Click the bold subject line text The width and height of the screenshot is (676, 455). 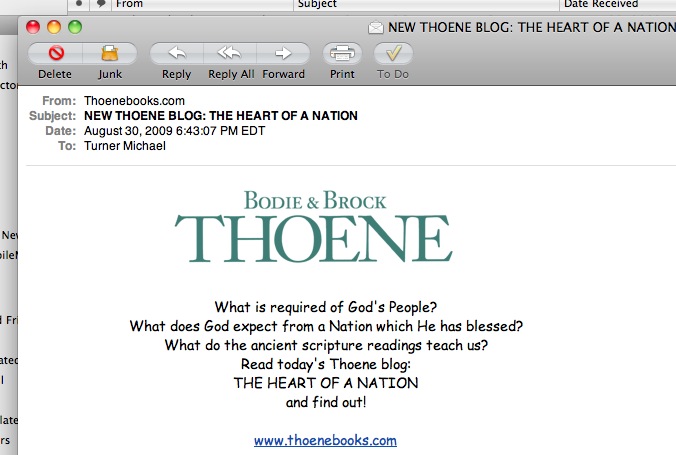click(x=221, y=116)
